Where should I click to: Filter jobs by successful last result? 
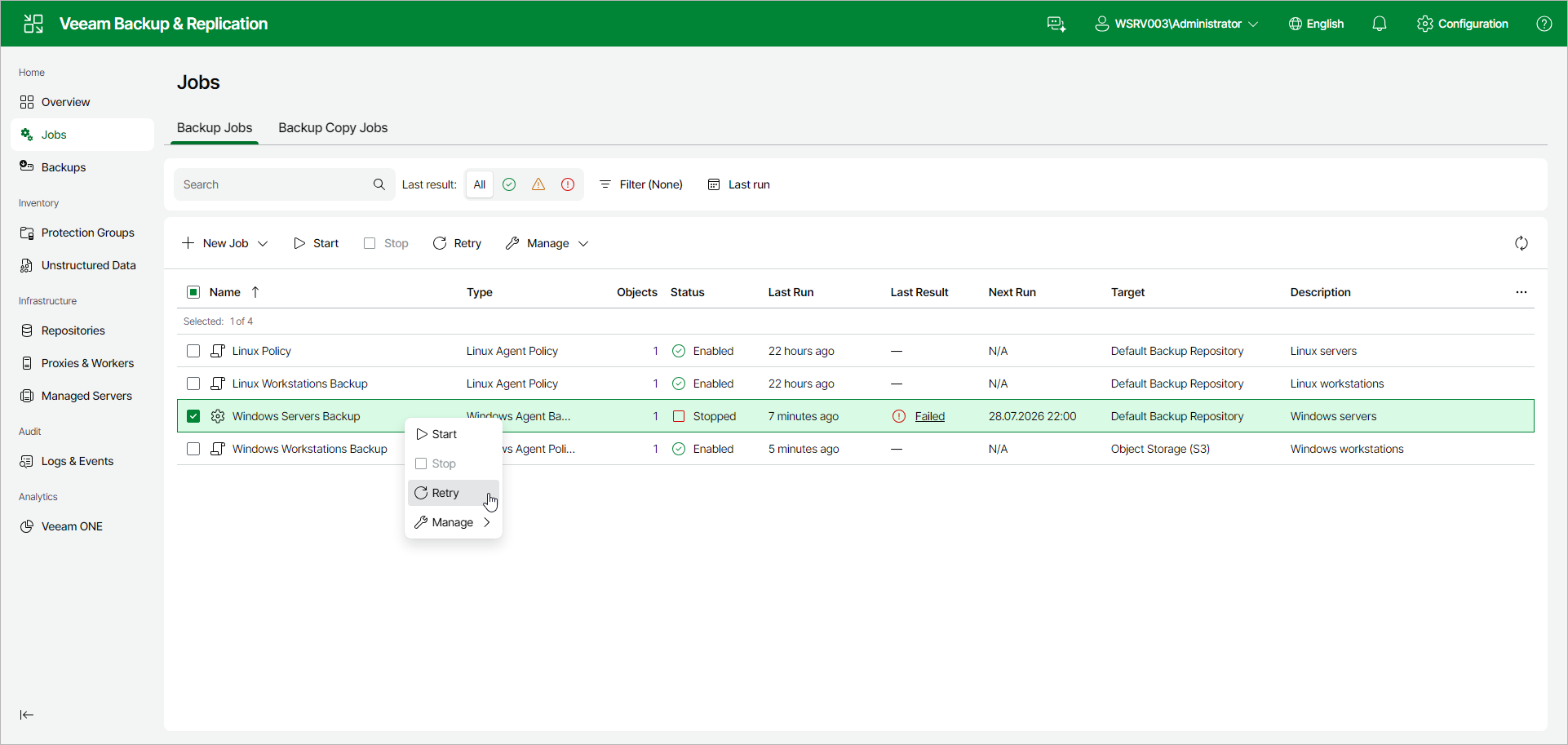pyautogui.click(x=509, y=184)
